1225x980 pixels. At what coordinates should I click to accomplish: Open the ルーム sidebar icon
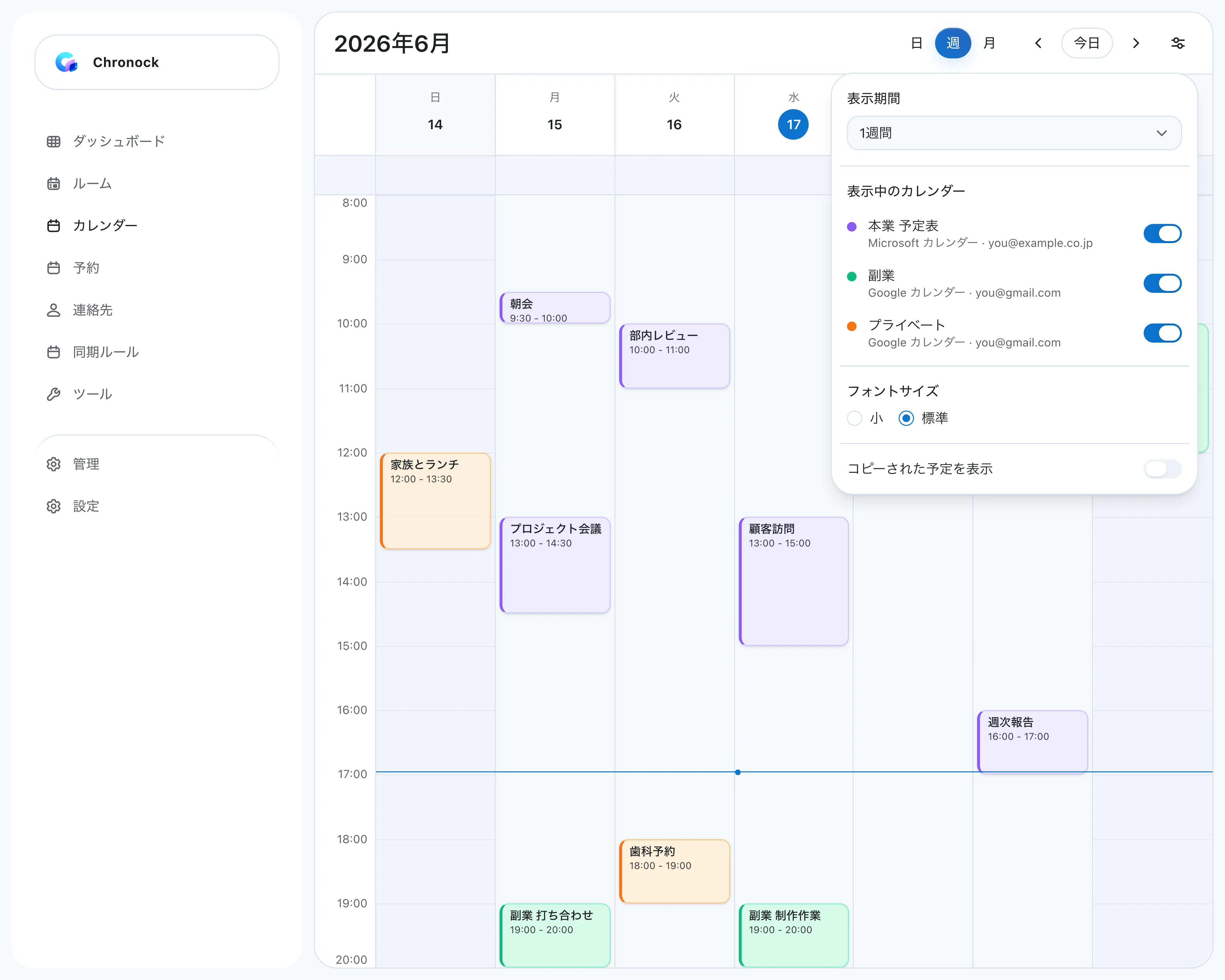click(x=53, y=183)
